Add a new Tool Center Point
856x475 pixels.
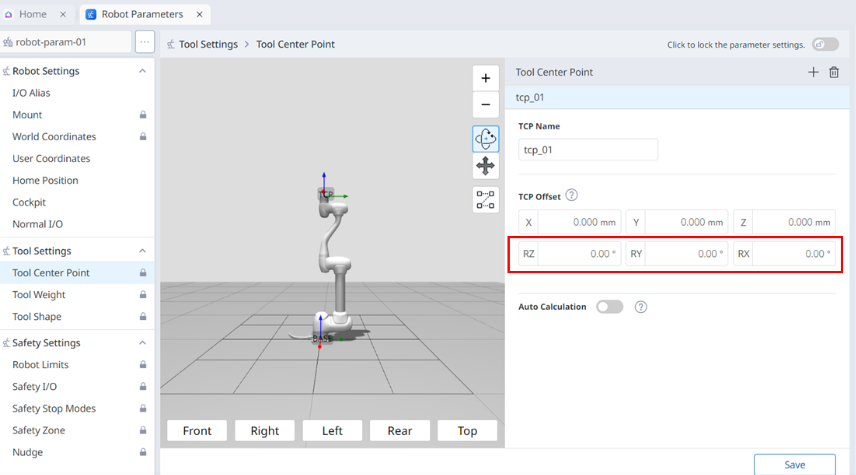(813, 72)
